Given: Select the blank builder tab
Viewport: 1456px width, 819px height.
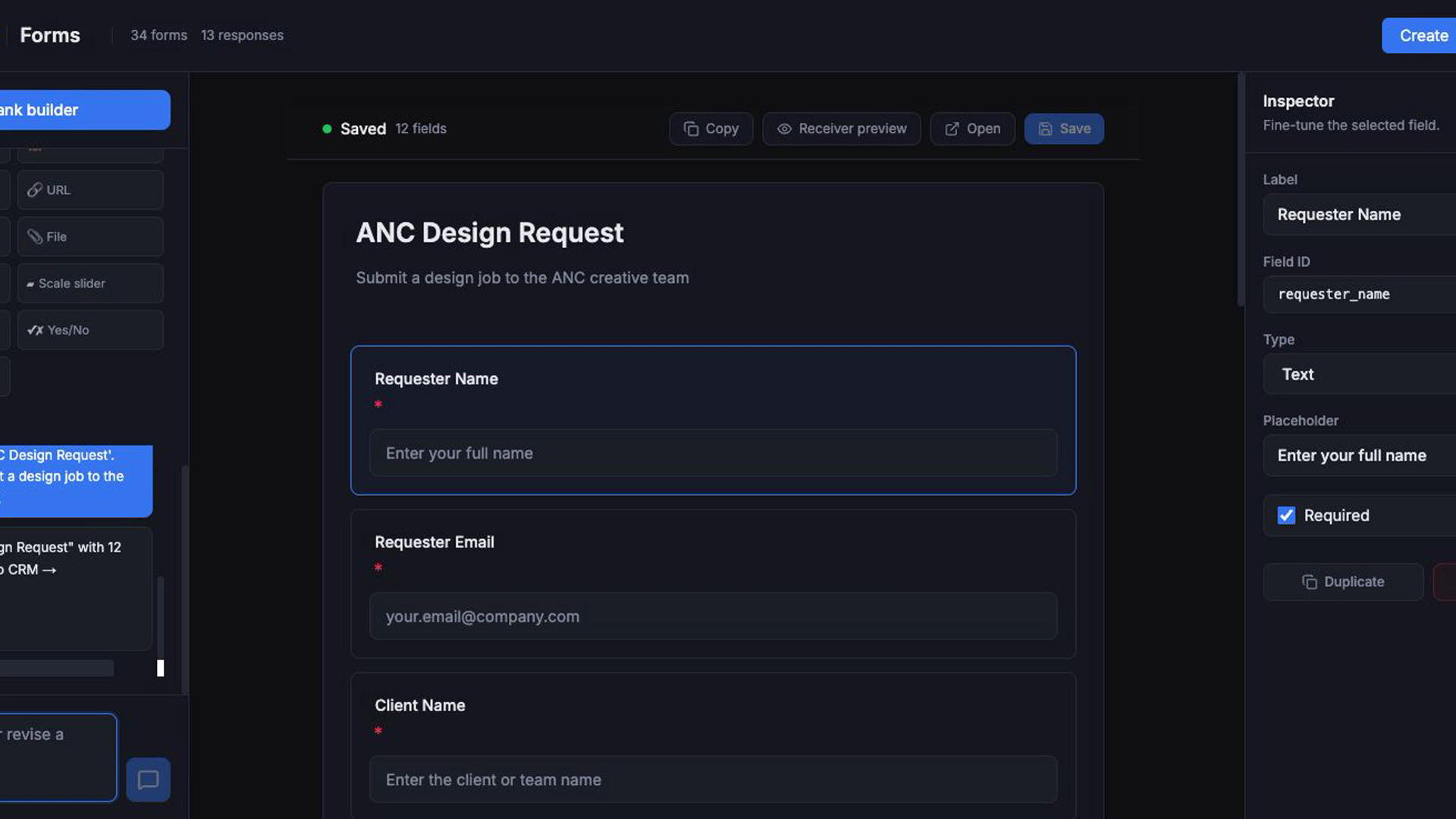Looking at the screenshot, I should (x=85, y=110).
